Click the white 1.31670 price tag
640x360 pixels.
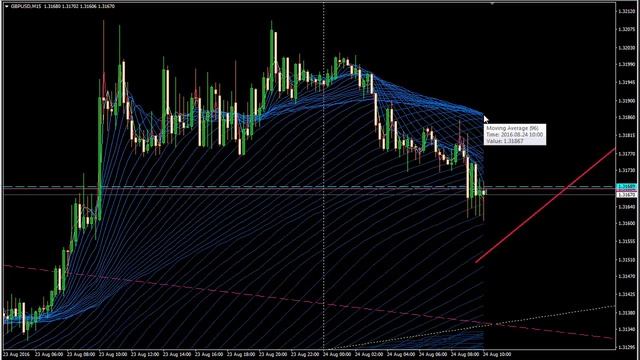point(627,195)
